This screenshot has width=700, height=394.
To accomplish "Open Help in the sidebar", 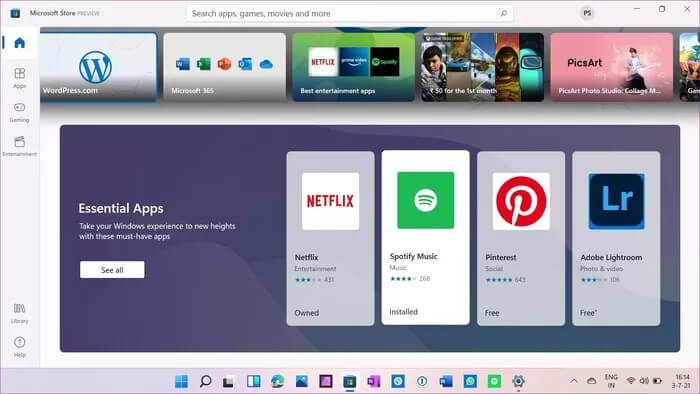I will point(20,347).
